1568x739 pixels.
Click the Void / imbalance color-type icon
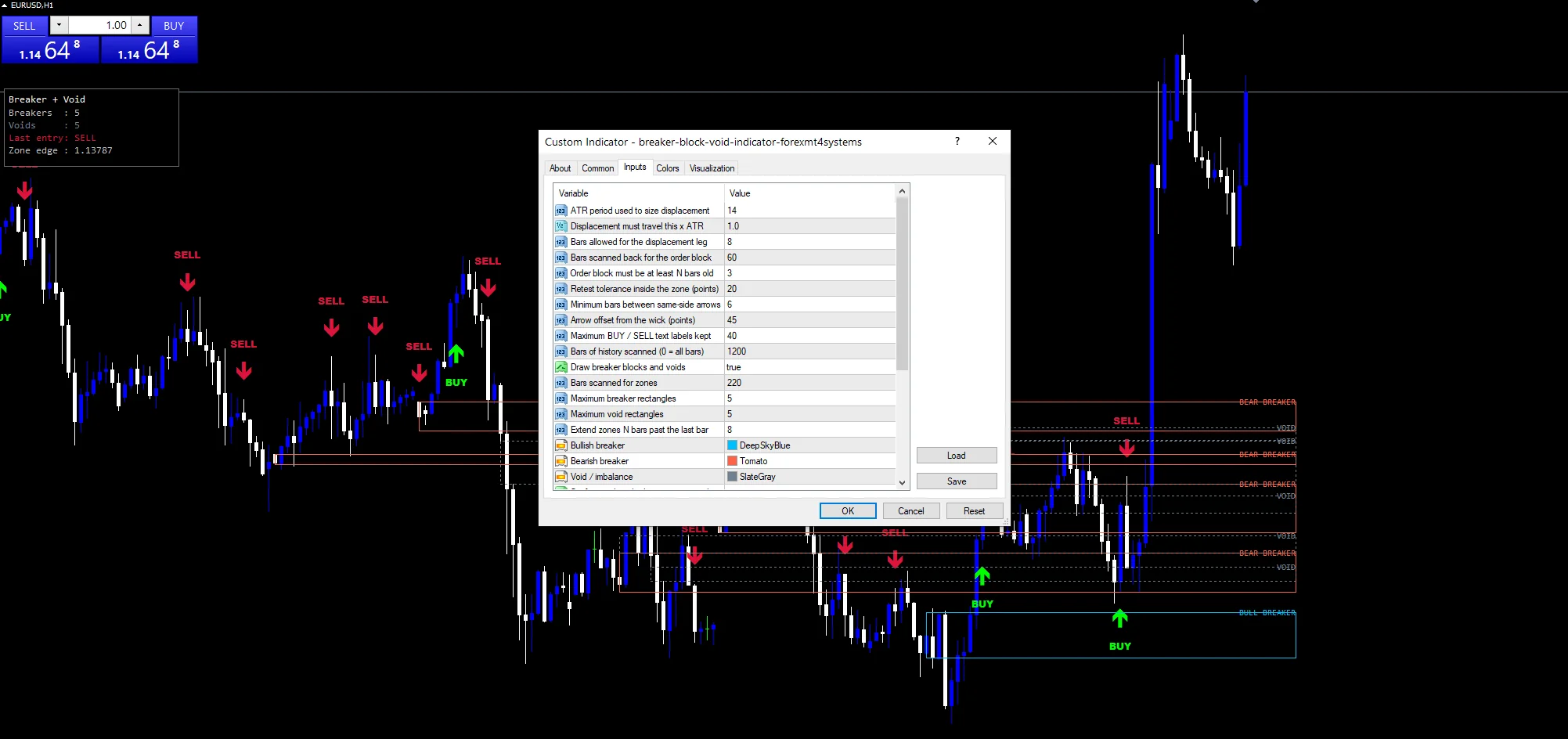(561, 477)
